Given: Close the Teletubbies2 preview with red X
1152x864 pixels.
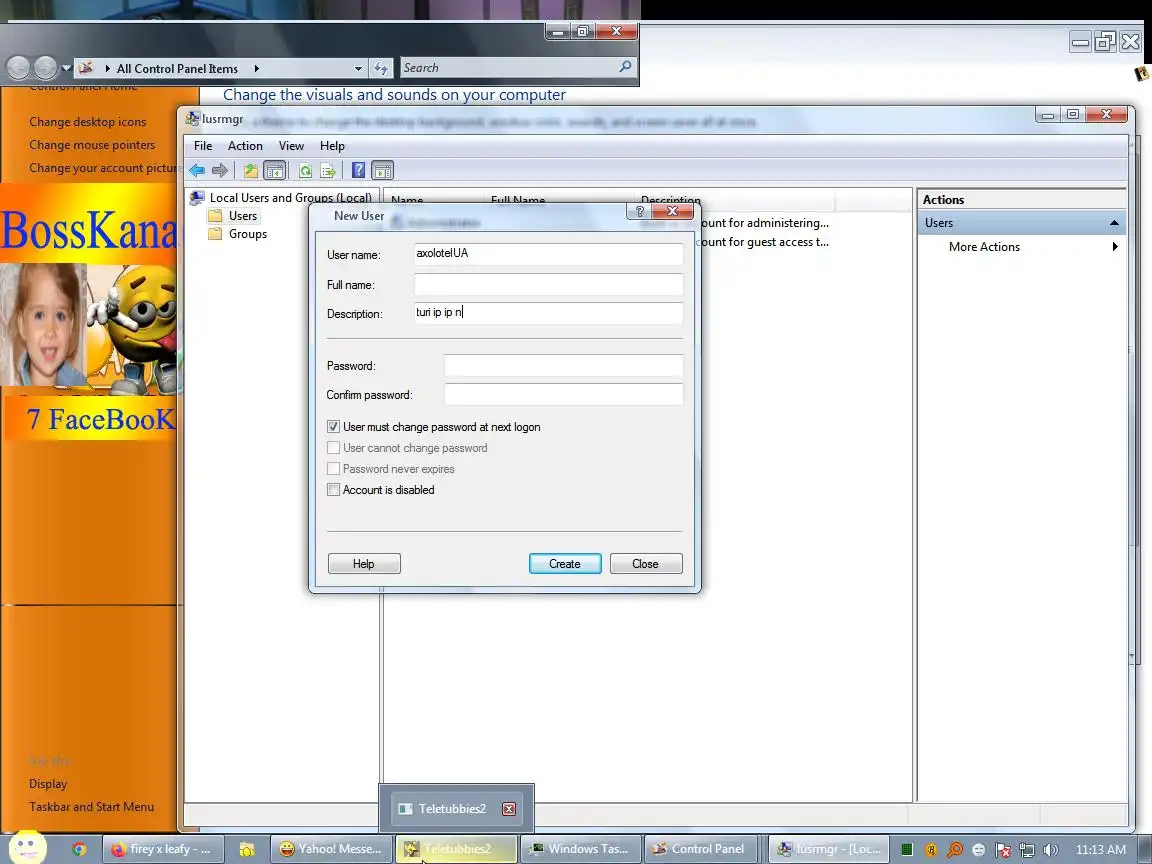Looking at the screenshot, I should 508,809.
